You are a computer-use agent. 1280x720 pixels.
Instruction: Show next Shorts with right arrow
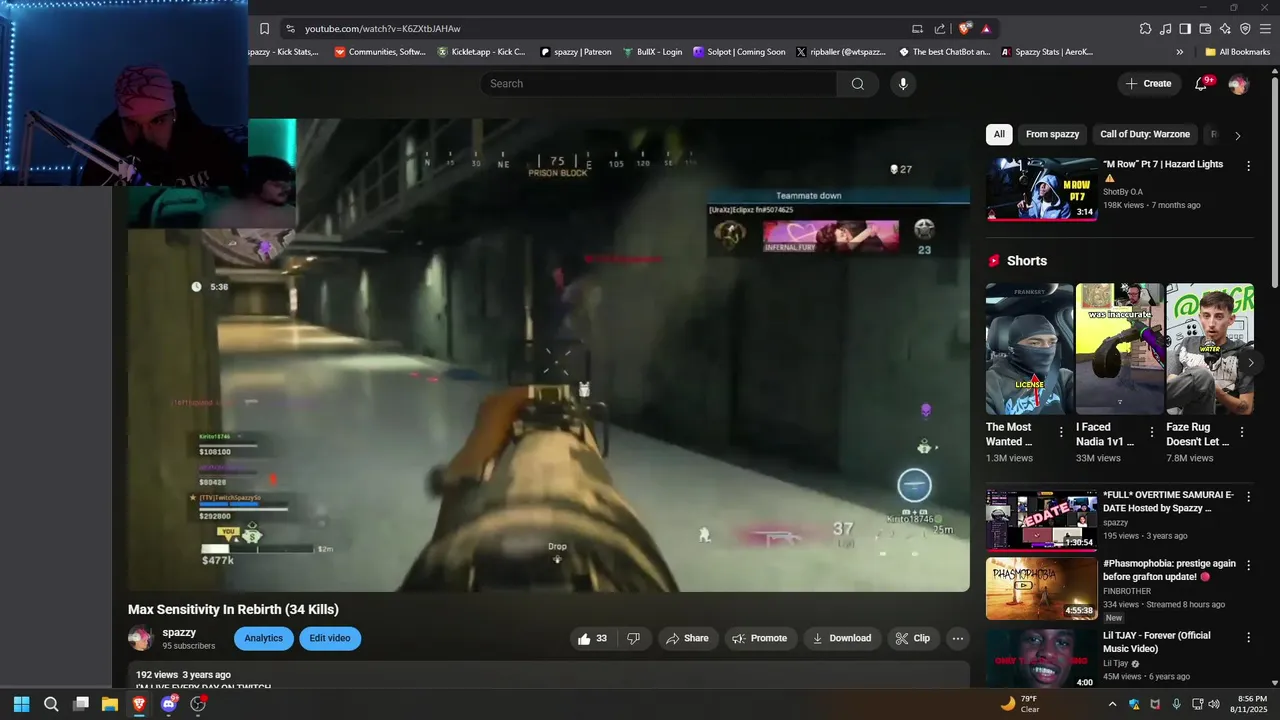[1250, 363]
